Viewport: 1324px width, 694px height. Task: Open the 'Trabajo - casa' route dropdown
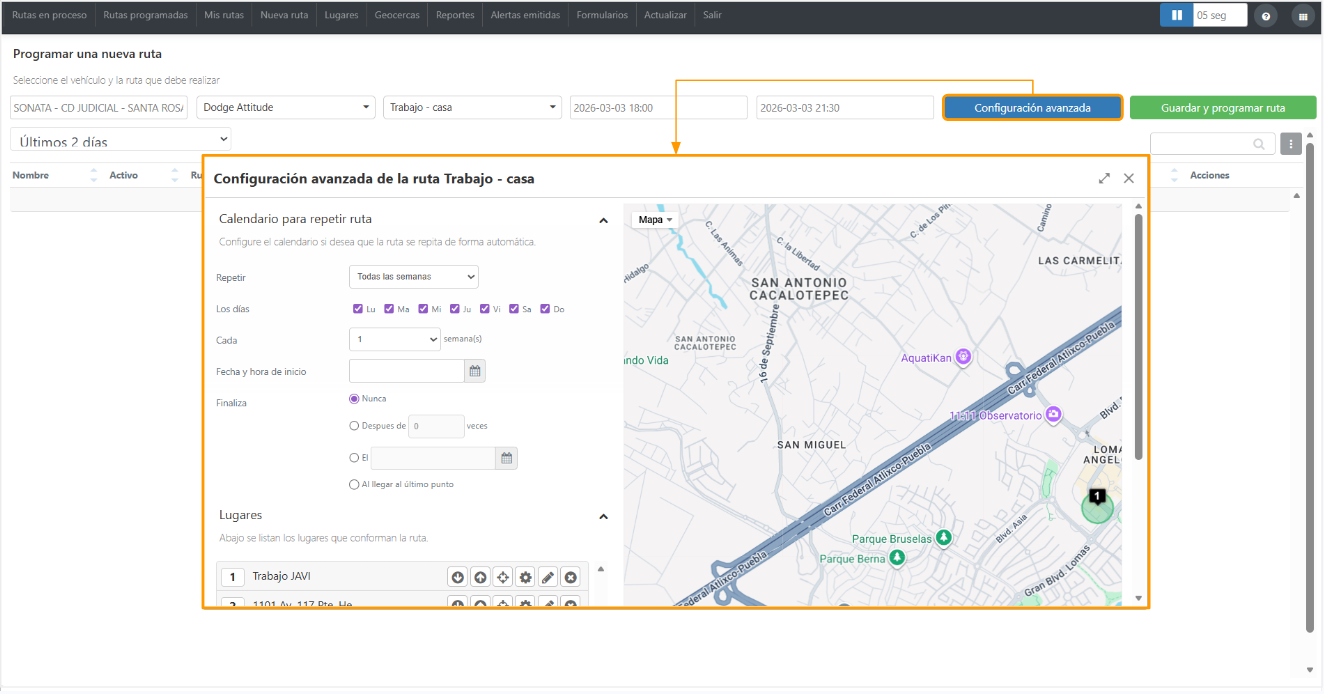[473, 107]
